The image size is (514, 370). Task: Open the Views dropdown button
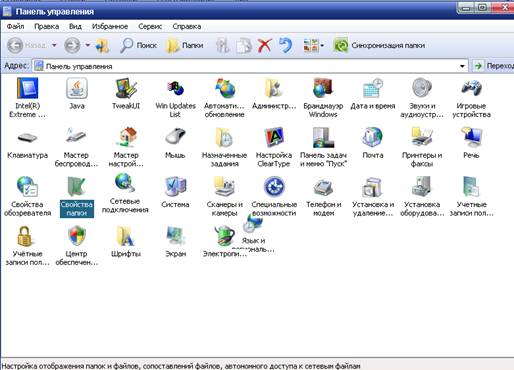pos(314,45)
